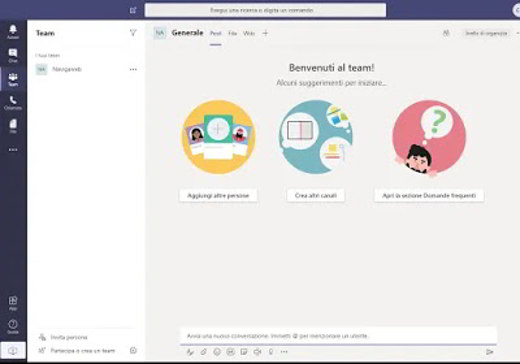Image resolution: width=520 pixels, height=364 pixels.
Task: Click the Benvenuti al team! heading
Action: point(332,68)
